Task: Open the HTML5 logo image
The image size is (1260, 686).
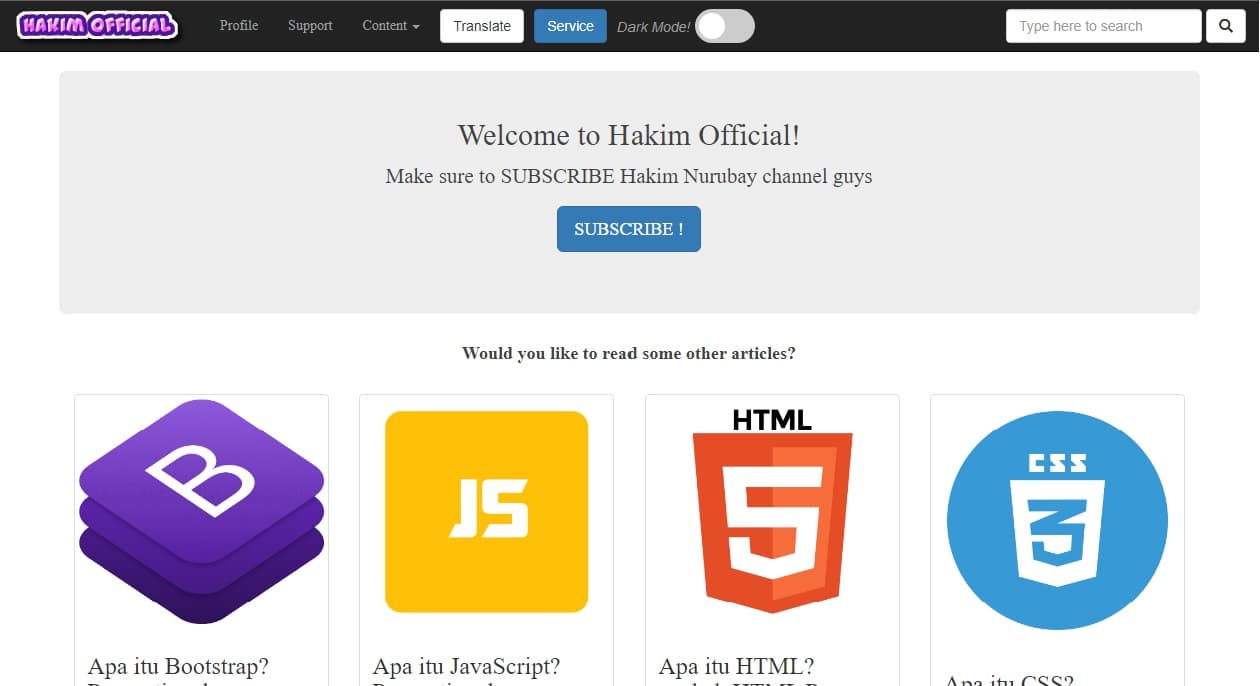Action: [x=772, y=510]
